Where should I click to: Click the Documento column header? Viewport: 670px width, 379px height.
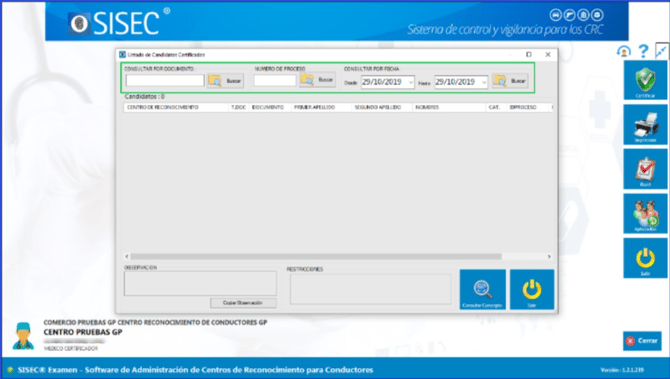(x=270, y=107)
